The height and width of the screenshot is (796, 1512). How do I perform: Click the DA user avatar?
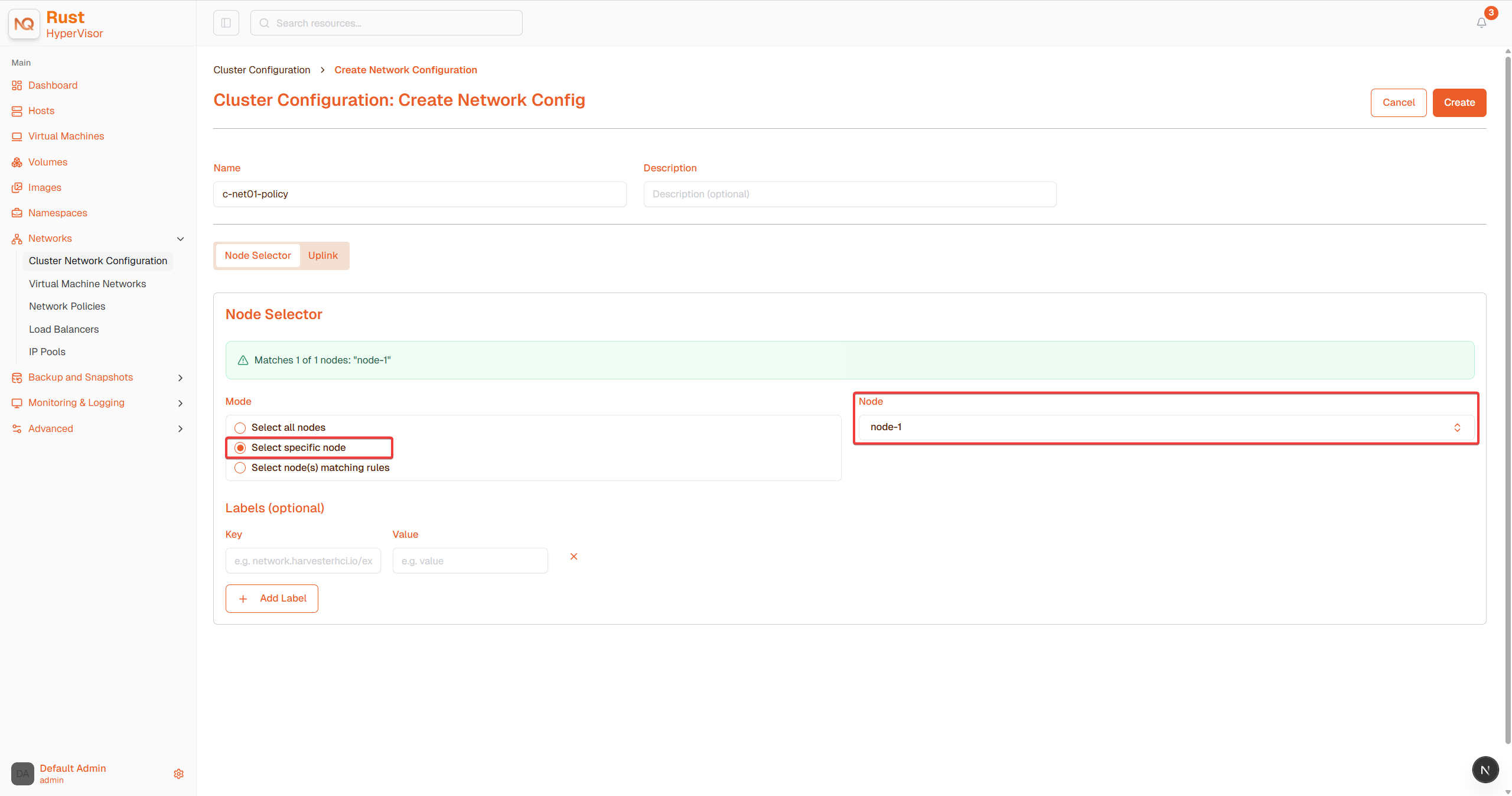click(x=22, y=774)
